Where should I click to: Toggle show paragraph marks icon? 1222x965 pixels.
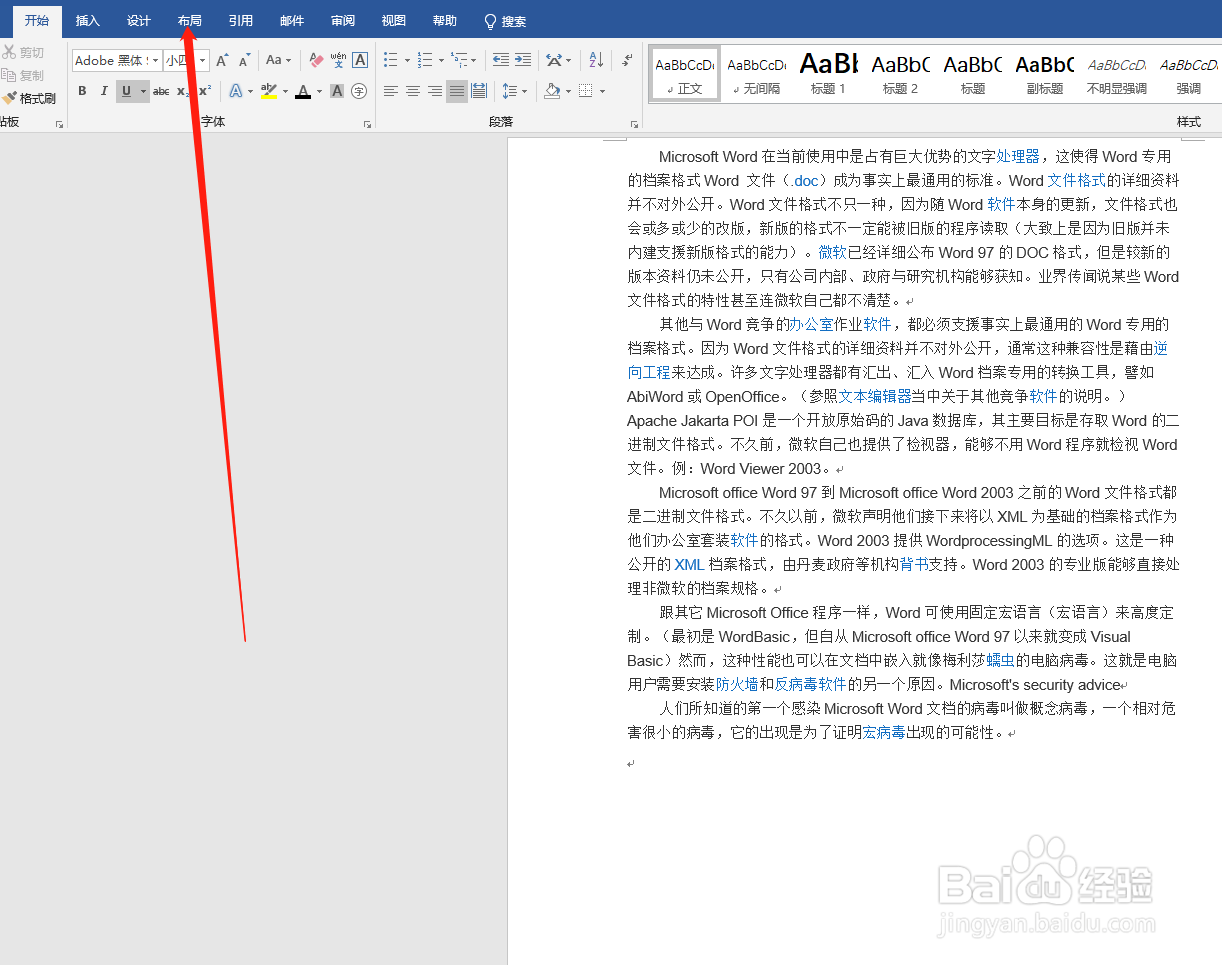(x=627, y=61)
